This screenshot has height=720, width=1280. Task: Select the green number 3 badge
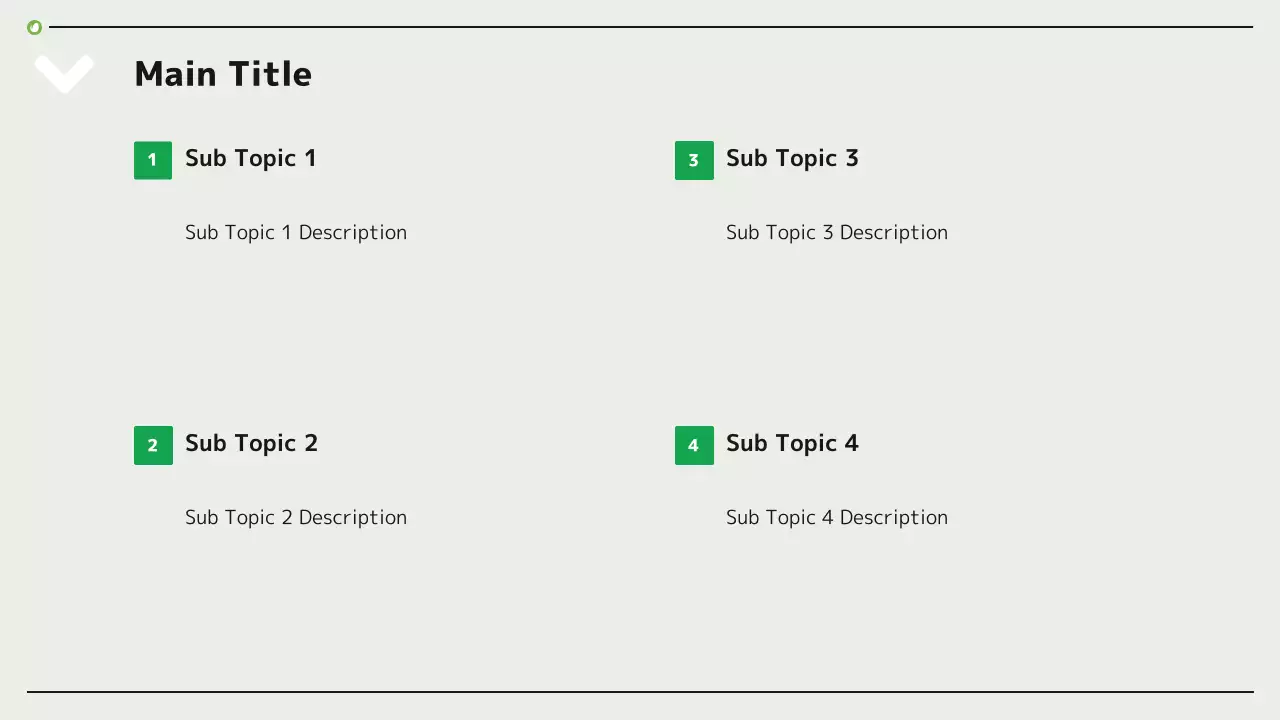coord(694,160)
